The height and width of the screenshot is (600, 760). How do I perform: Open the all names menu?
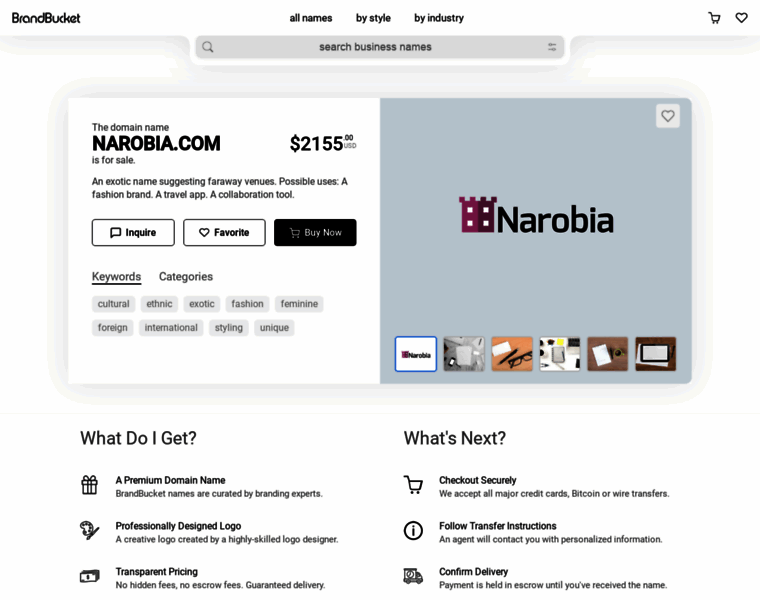[x=311, y=18]
